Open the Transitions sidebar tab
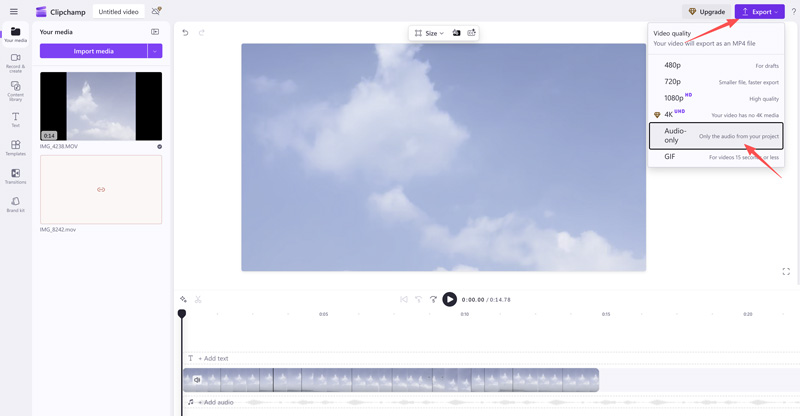 point(15,177)
